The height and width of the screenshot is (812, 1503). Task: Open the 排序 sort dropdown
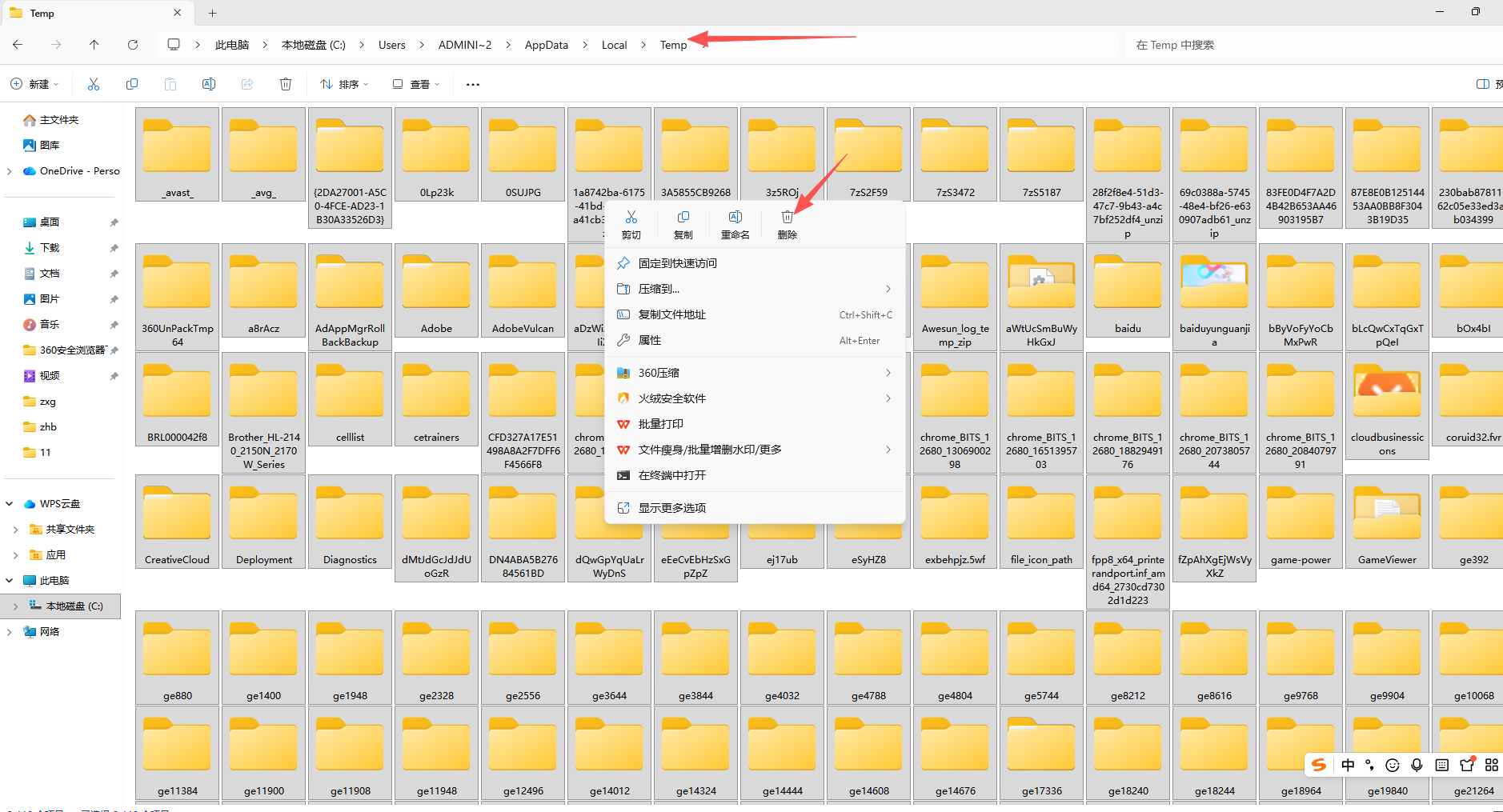[343, 84]
